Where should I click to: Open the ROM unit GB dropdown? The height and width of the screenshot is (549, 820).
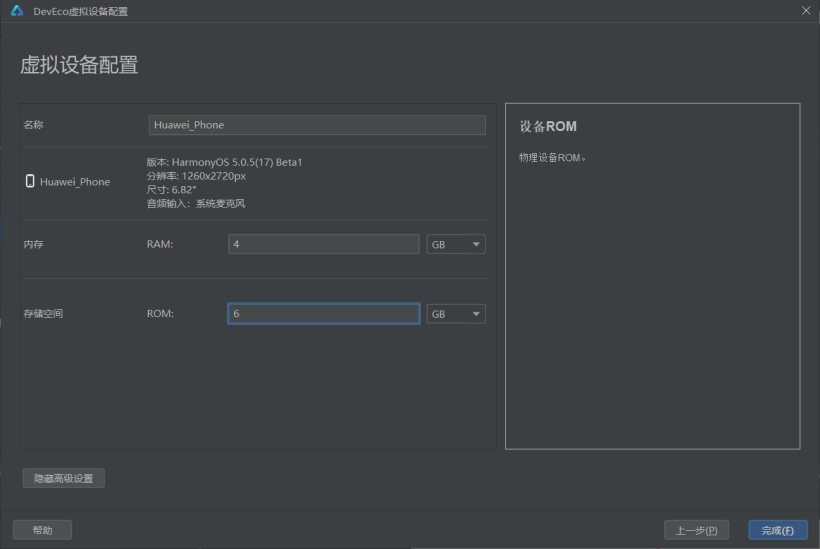click(456, 314)
